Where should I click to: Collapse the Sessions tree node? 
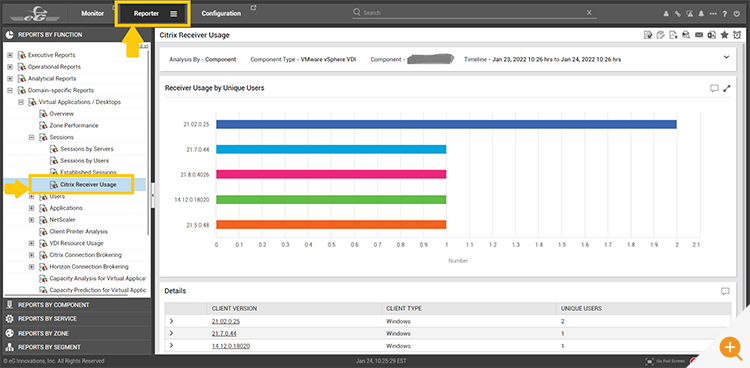point(32,137)
